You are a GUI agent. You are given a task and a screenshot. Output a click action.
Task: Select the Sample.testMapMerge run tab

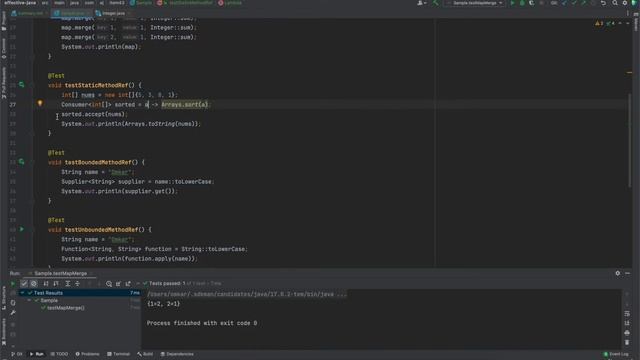click(60, 273)
